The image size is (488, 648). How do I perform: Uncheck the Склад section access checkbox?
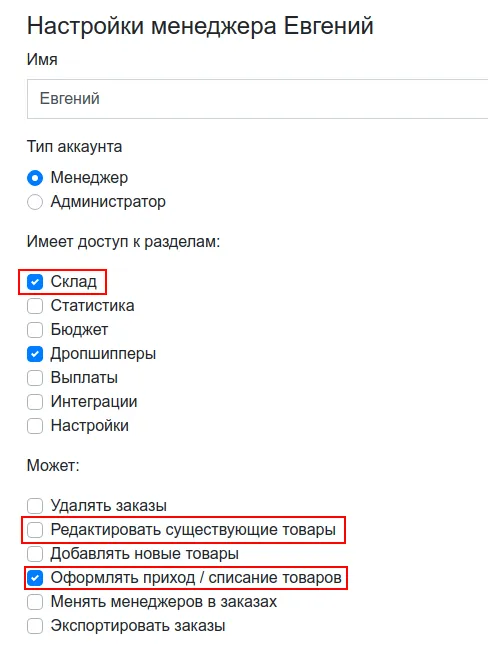point(35,282)
